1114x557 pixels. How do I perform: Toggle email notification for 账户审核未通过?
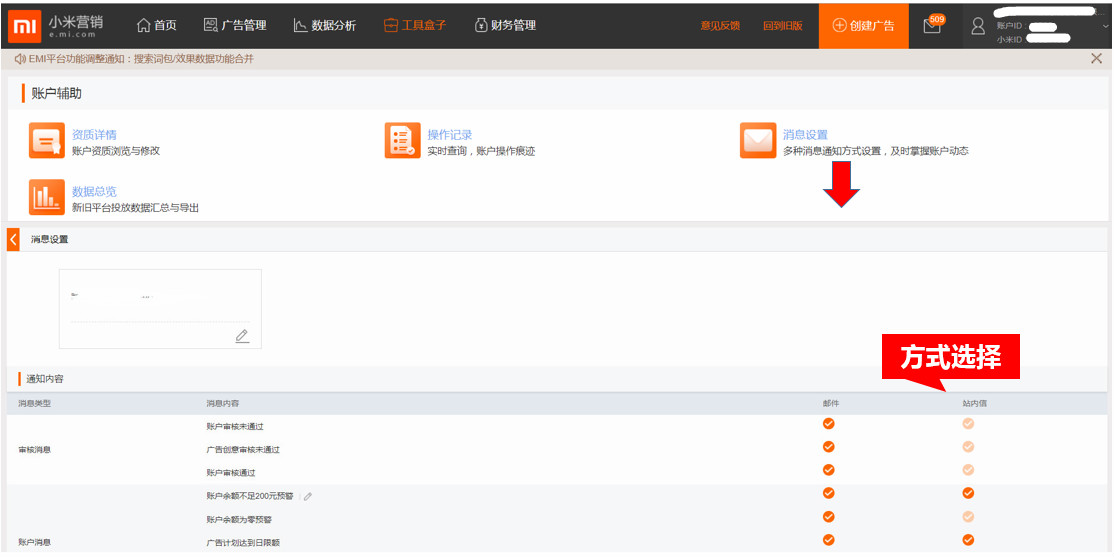pos(828,424)
